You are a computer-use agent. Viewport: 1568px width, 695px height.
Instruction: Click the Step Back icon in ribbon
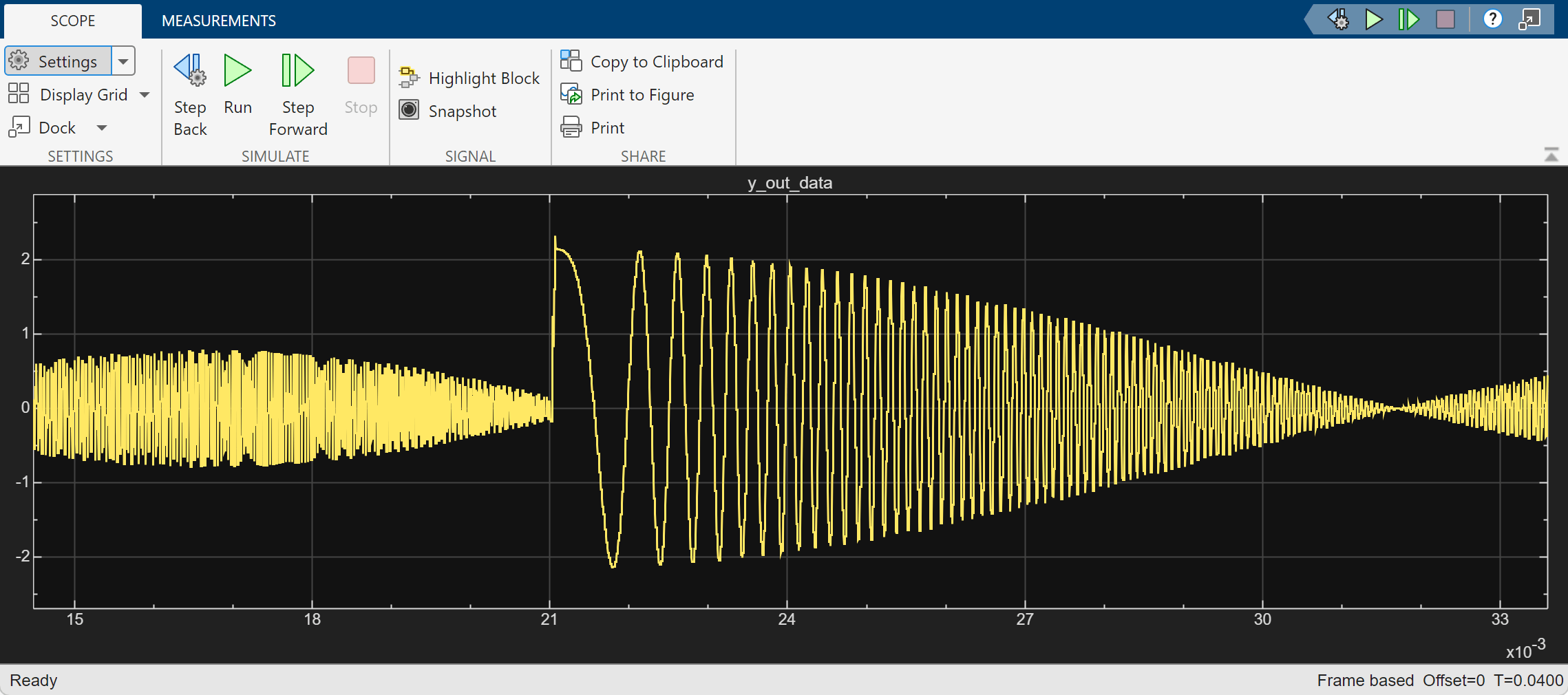coord(190,71)
